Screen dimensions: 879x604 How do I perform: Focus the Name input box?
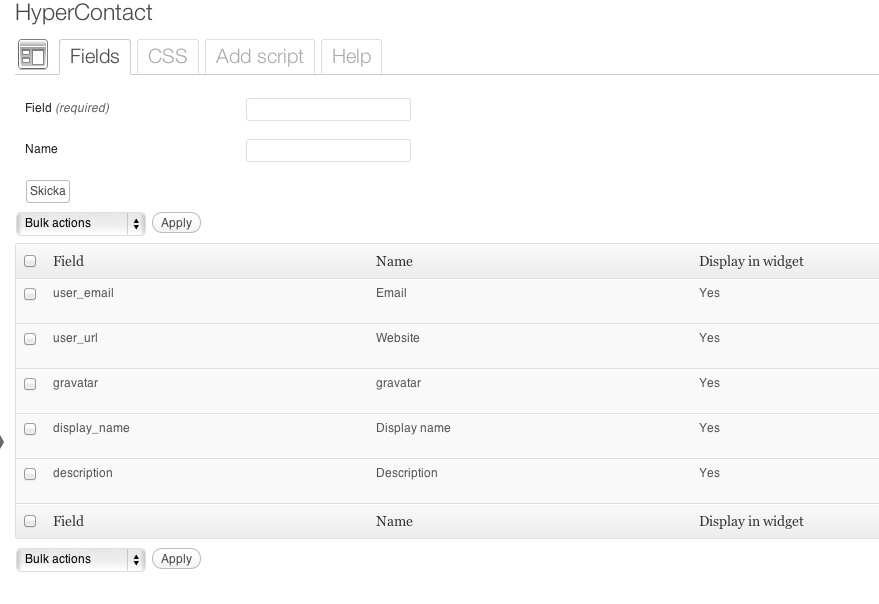pyautogui.click(x=329, y=150)
